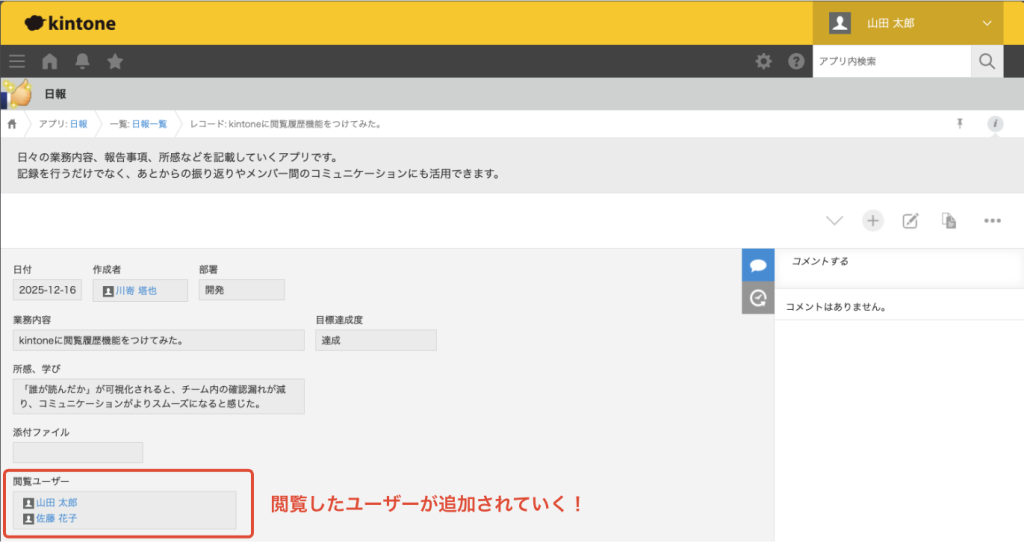The height and width of the screenshot is (543, 1024).
Task: Go to portal via home icon
Action: coord(50,62)
